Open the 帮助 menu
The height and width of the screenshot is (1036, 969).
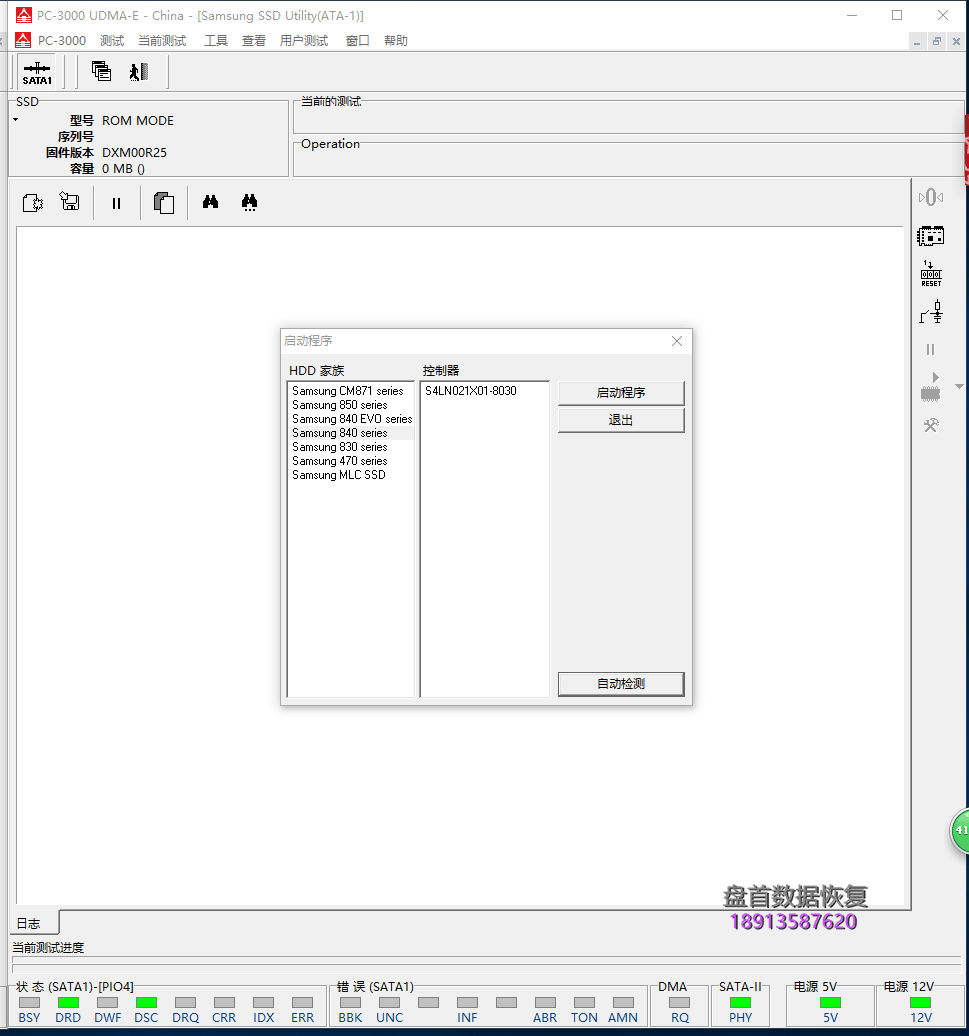pyautogui.click(x=396, y=40)
